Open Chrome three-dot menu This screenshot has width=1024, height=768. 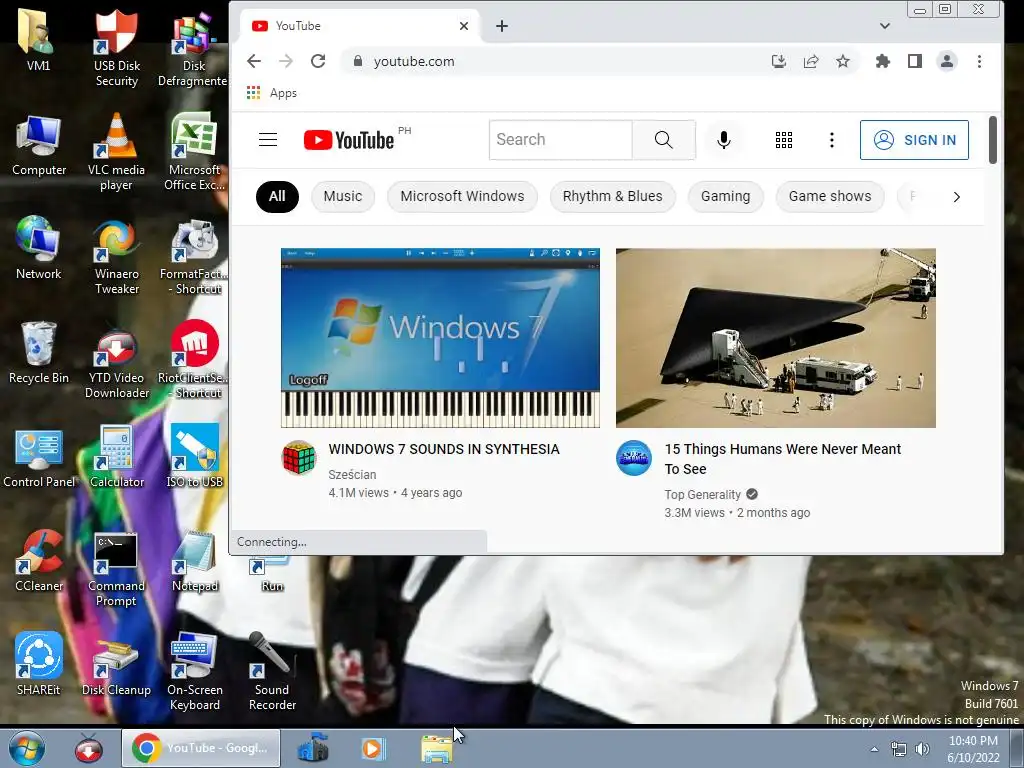point(979,61)
